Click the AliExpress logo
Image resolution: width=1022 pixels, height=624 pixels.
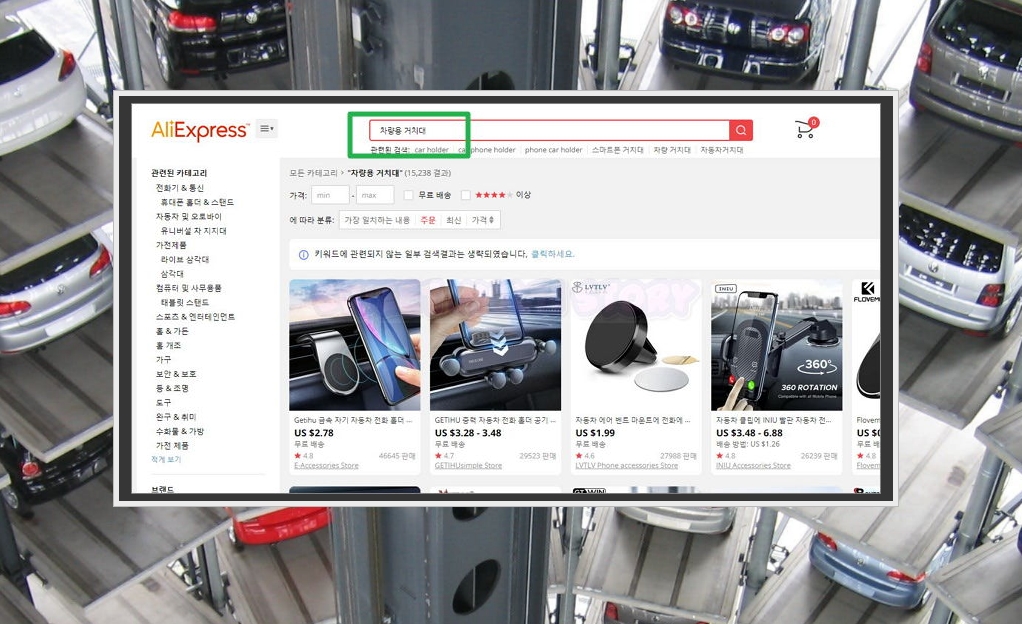(199, 130)
